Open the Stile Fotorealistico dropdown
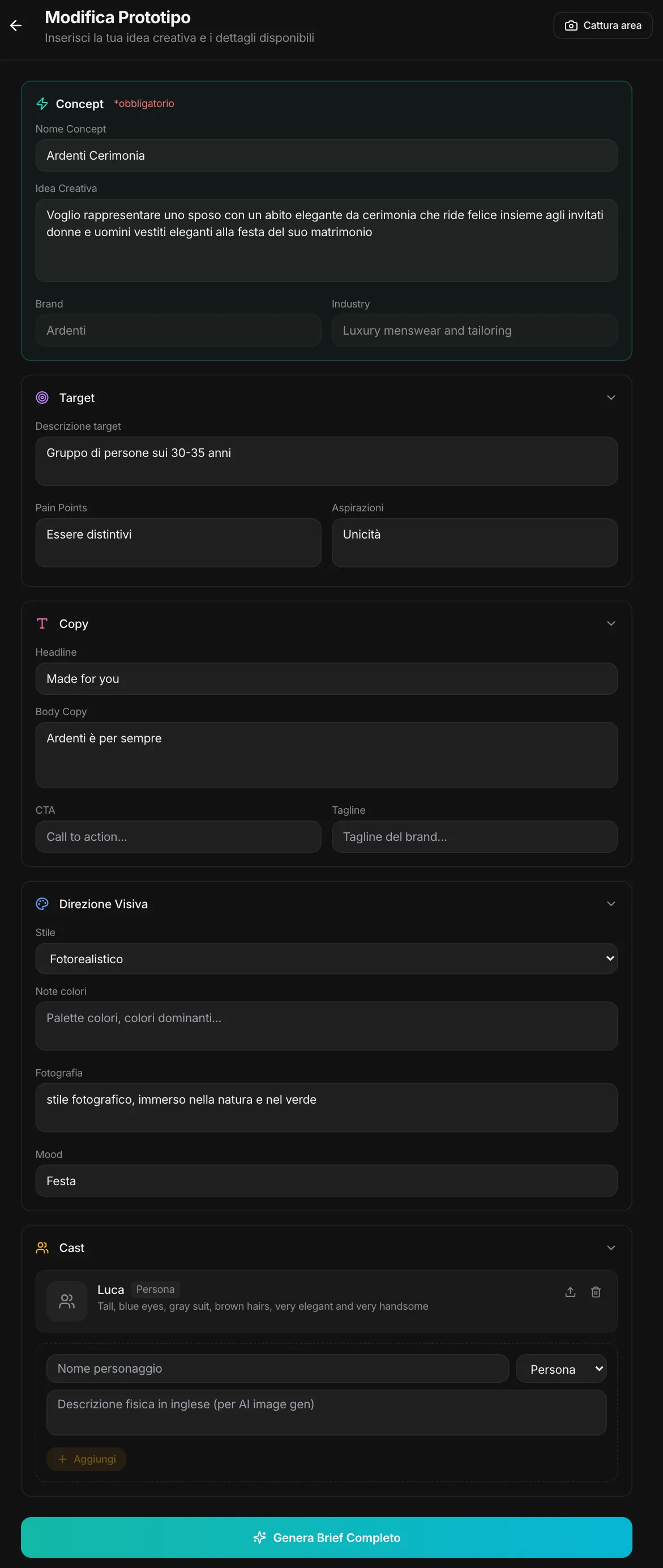 tap(326, 959)
